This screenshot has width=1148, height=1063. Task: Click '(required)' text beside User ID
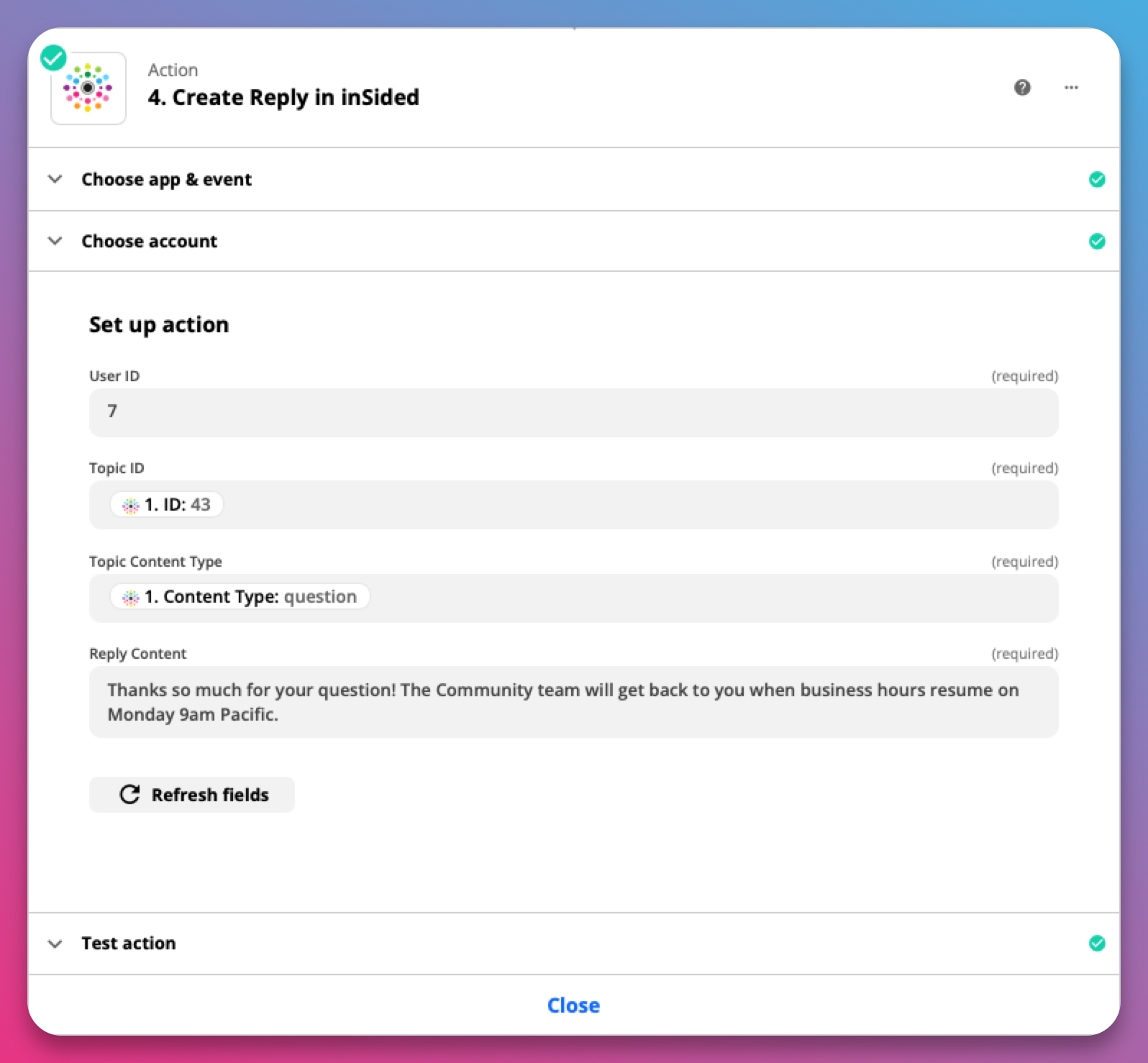pos(1025,375)
